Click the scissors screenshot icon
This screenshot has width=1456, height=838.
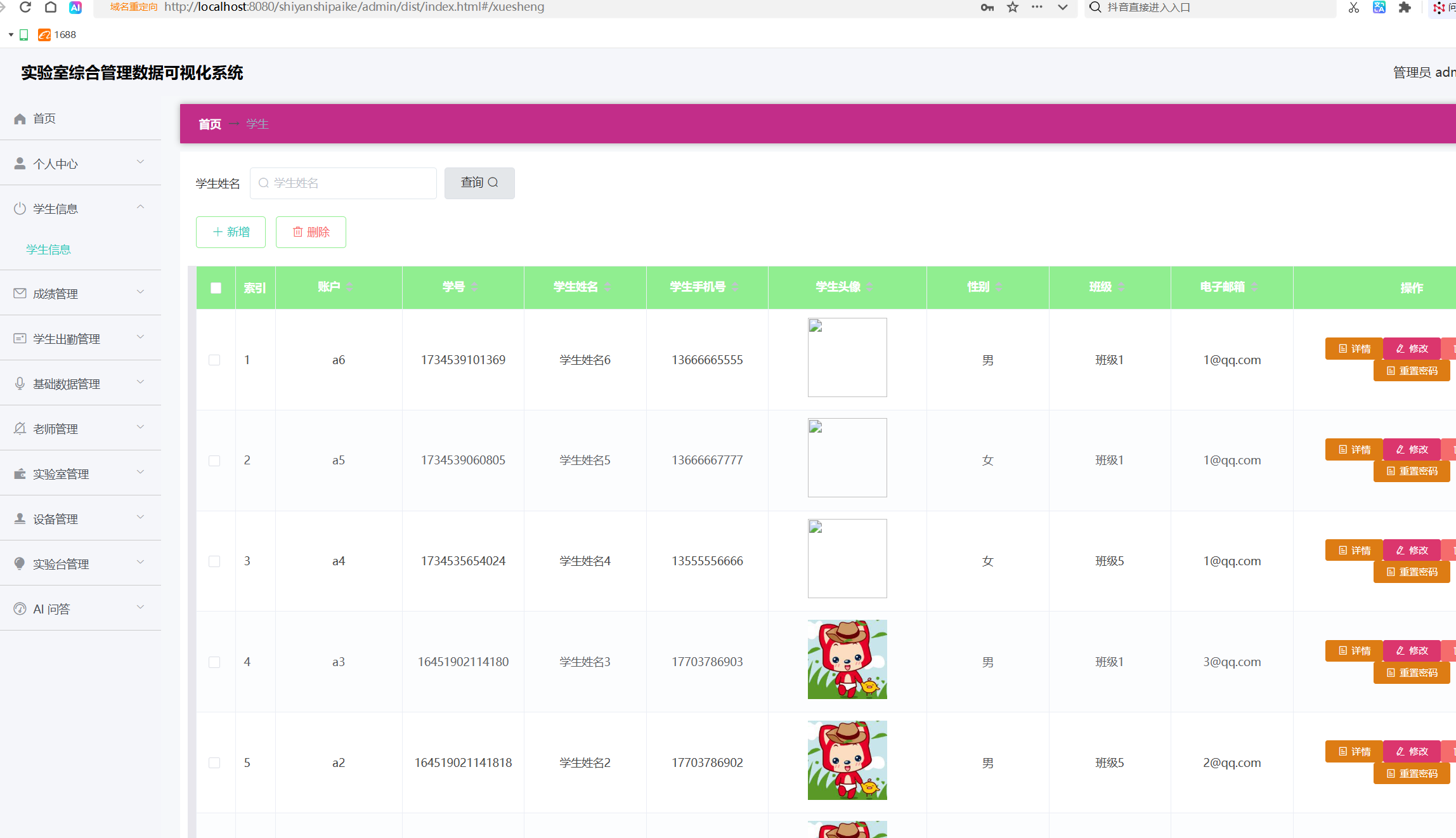tap(1354, 7)
